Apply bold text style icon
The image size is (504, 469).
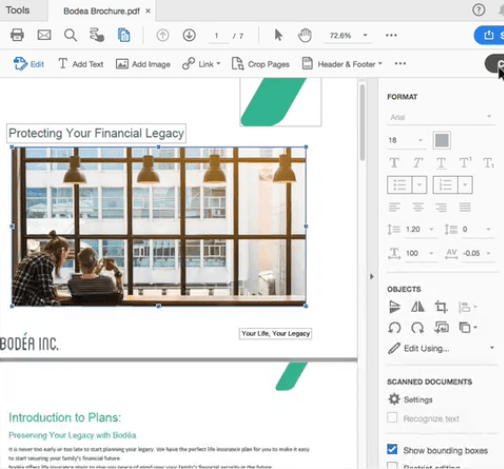point(394,163)
